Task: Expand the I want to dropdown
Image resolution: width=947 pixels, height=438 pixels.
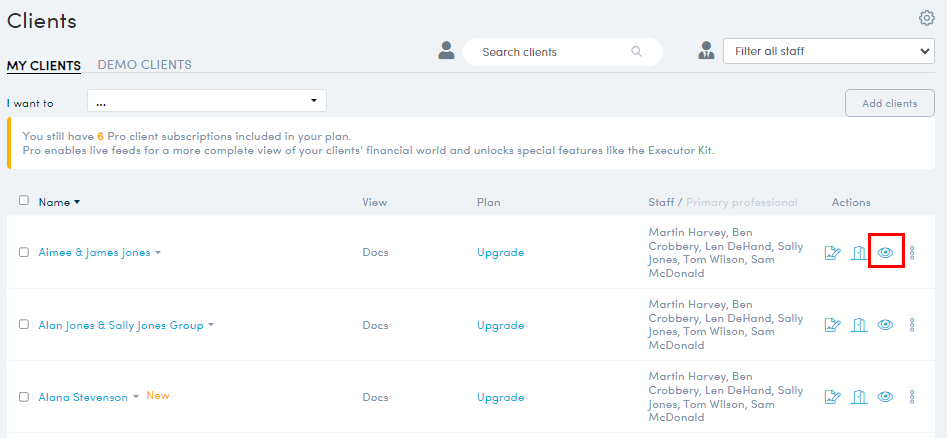Action: pyautogui.click(x=207, y=101)
